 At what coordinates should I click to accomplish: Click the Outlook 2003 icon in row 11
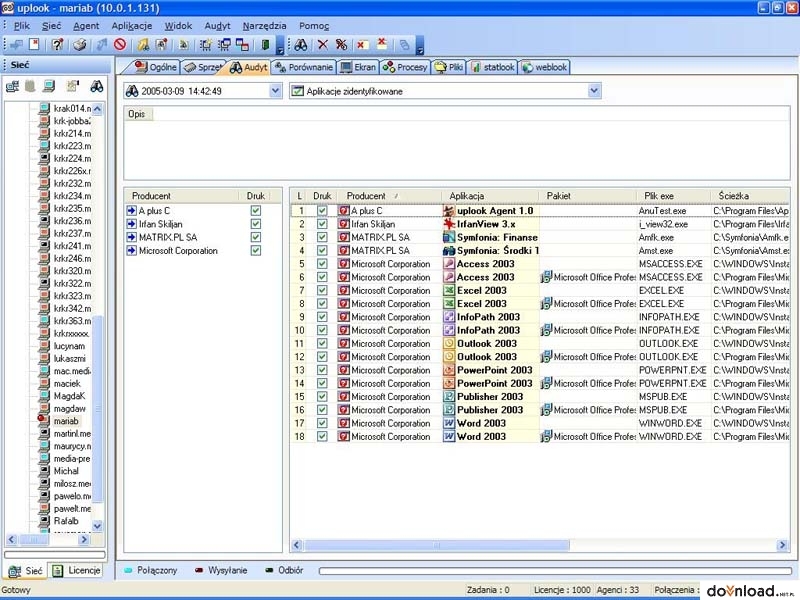pyautogui.click(x=448, y=343)
